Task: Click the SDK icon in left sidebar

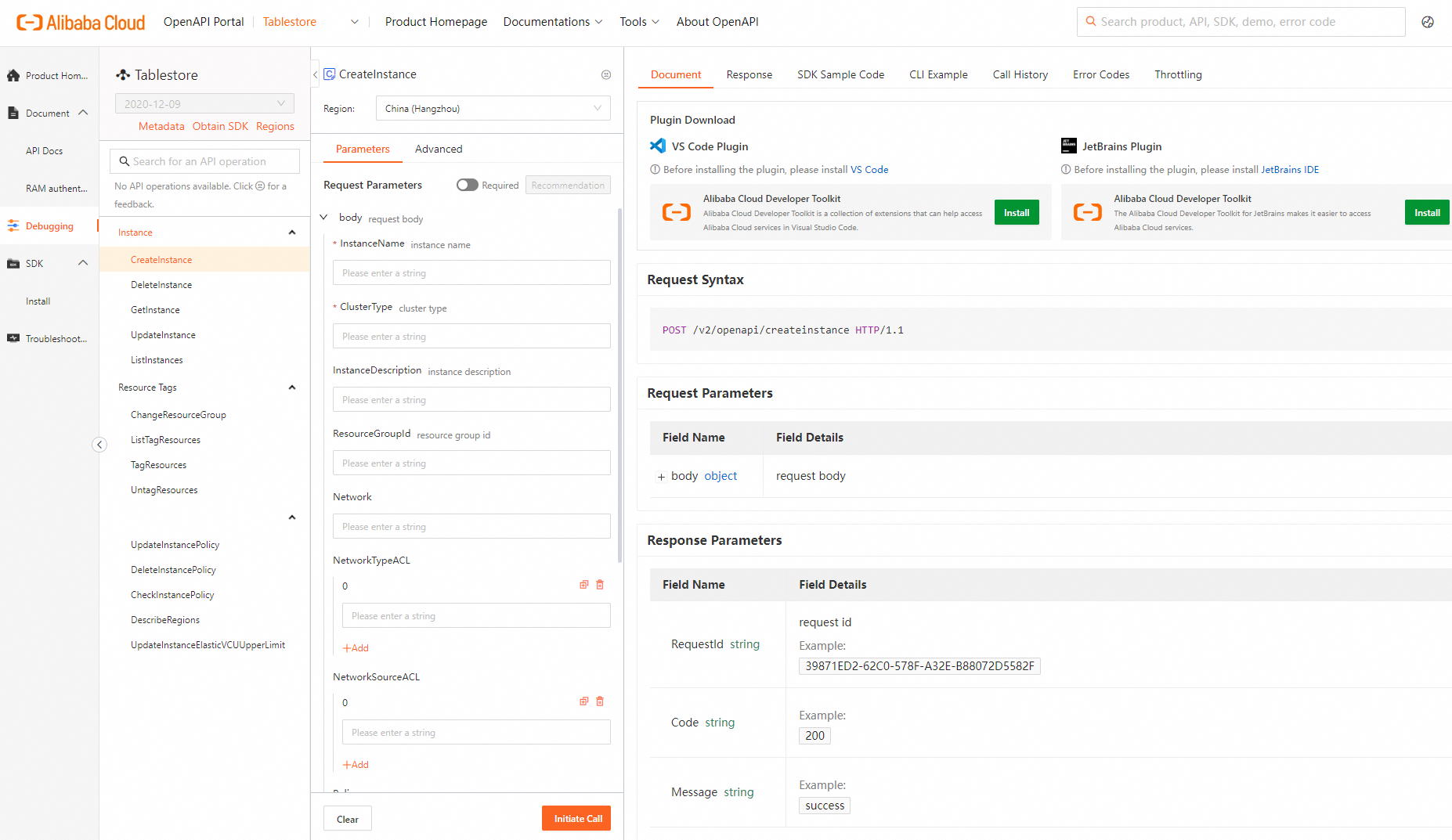Action: point(13,264)
